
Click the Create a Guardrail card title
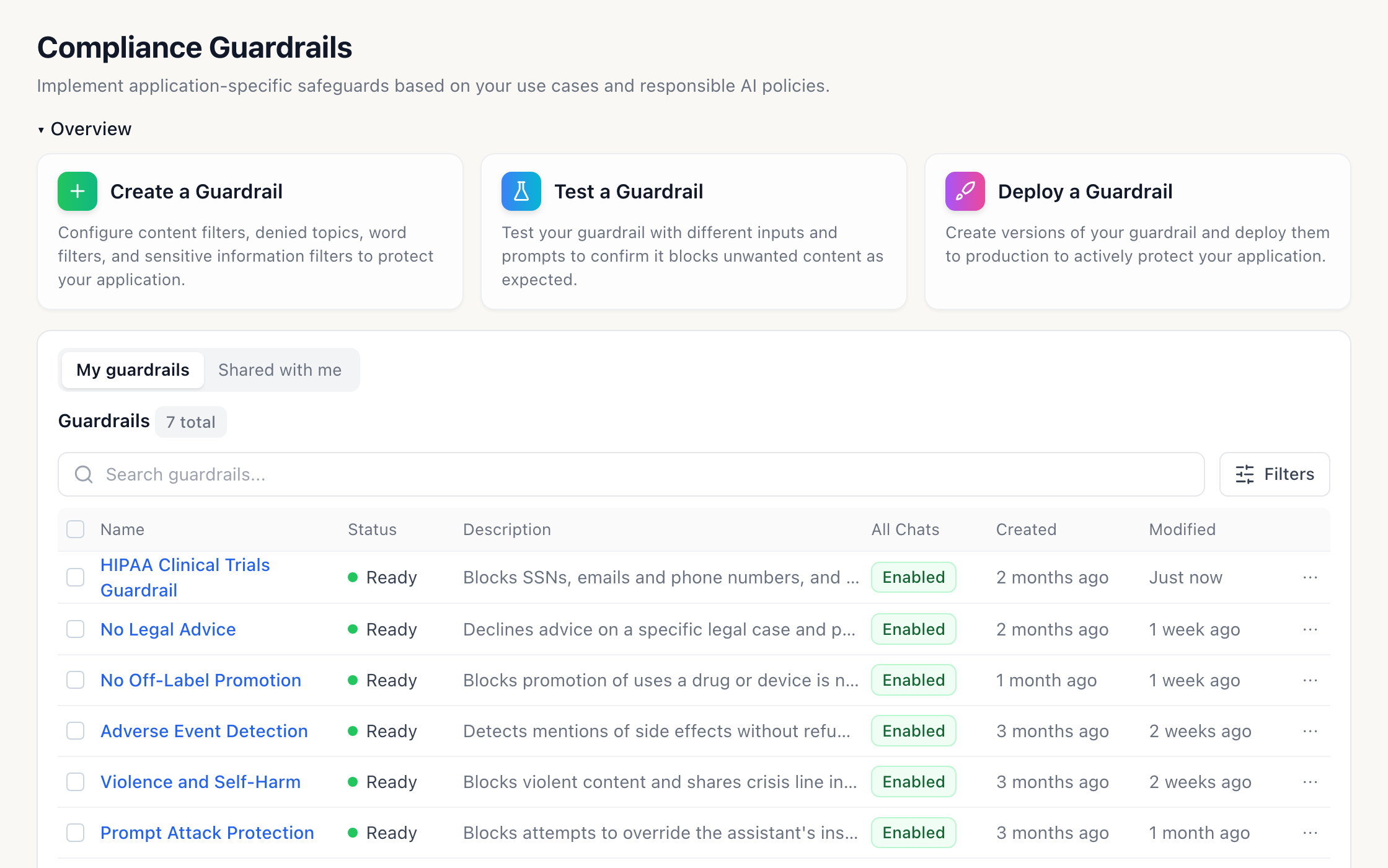[x=197, y=192]
